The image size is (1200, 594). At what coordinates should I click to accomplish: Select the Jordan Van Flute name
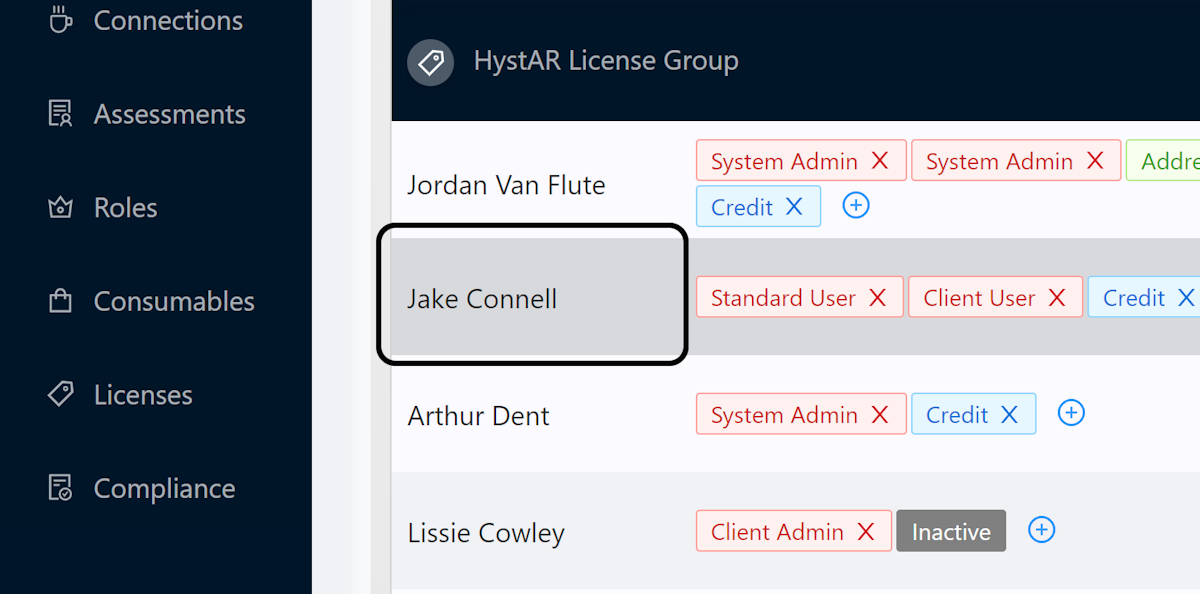(x=506, y=185)
